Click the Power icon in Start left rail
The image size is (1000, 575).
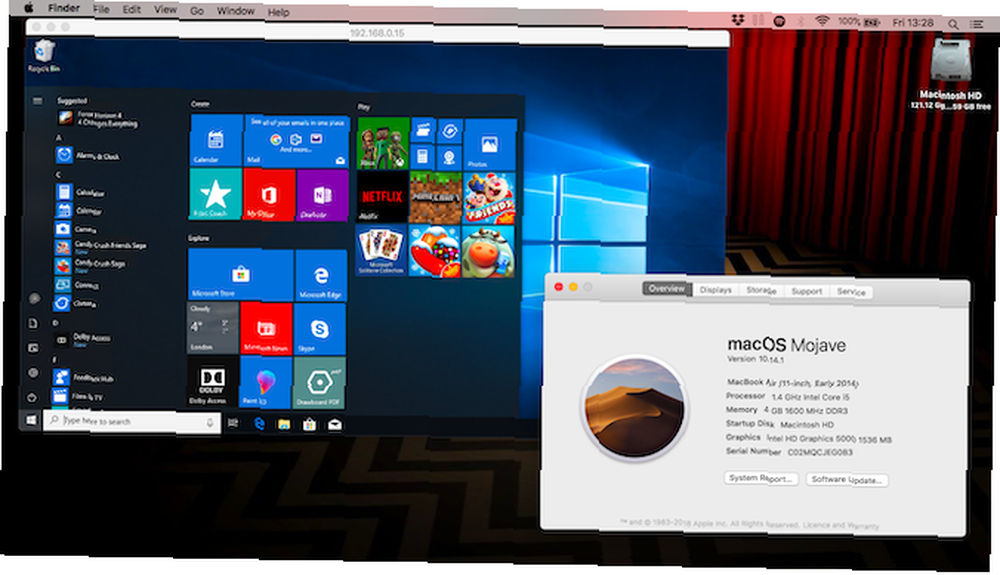31,397
